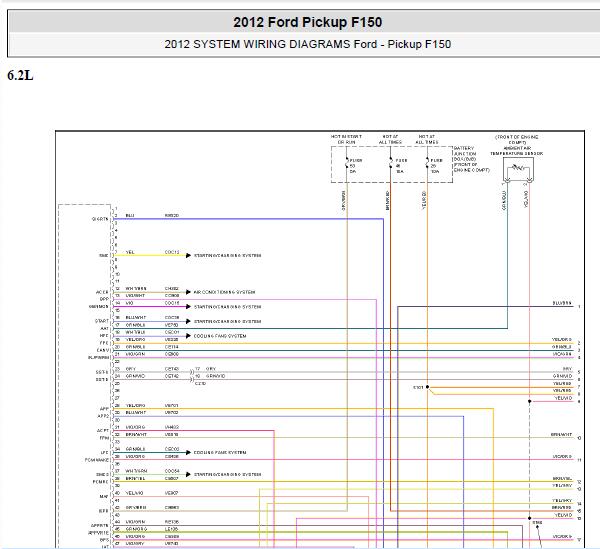Viewport: 600px width, 549px height.
Task: Click the arrow on the YEL wire to Starting/Charging System
Action: tap(188, 256)
